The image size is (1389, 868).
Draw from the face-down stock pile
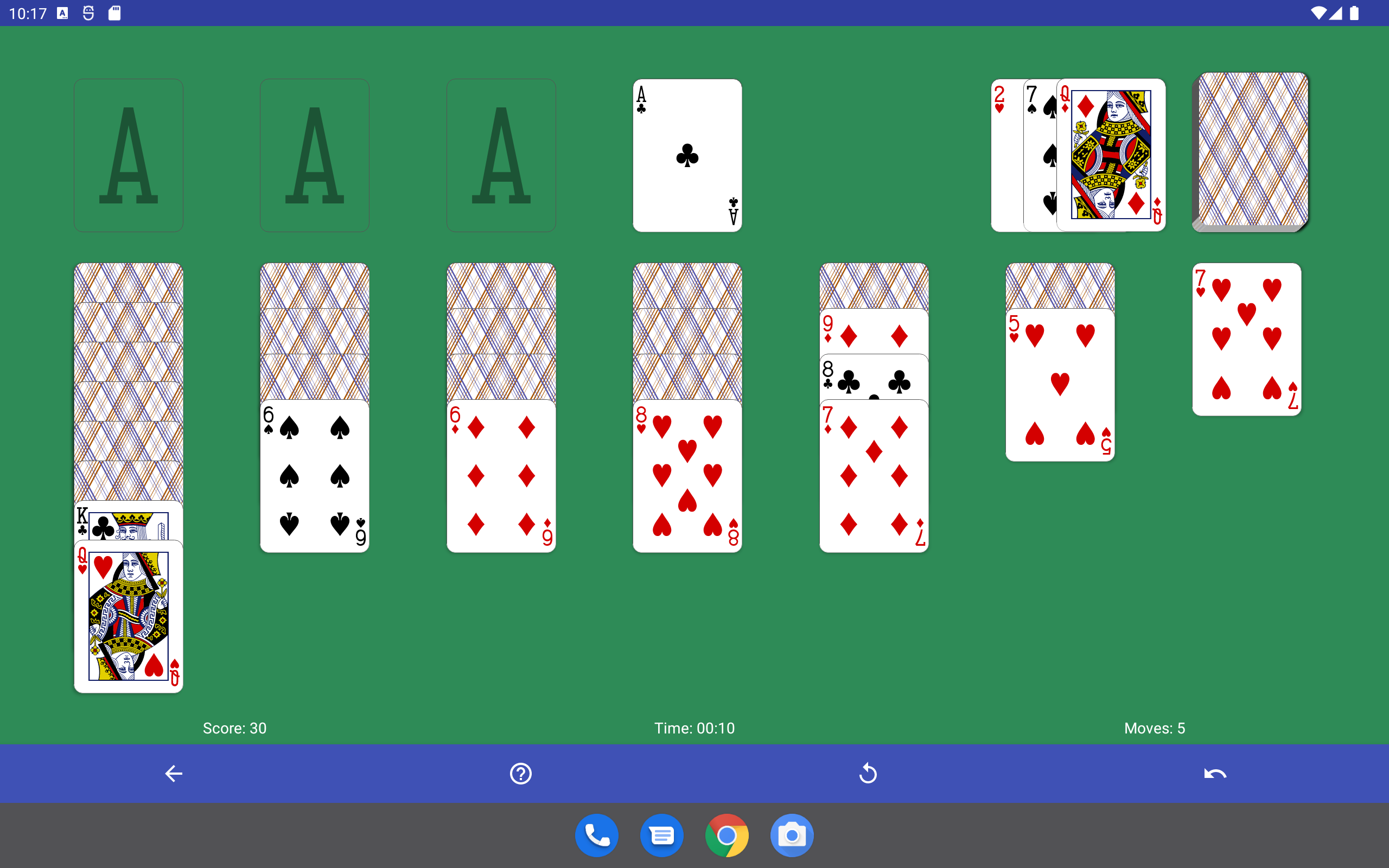(x=1252, y=152)
